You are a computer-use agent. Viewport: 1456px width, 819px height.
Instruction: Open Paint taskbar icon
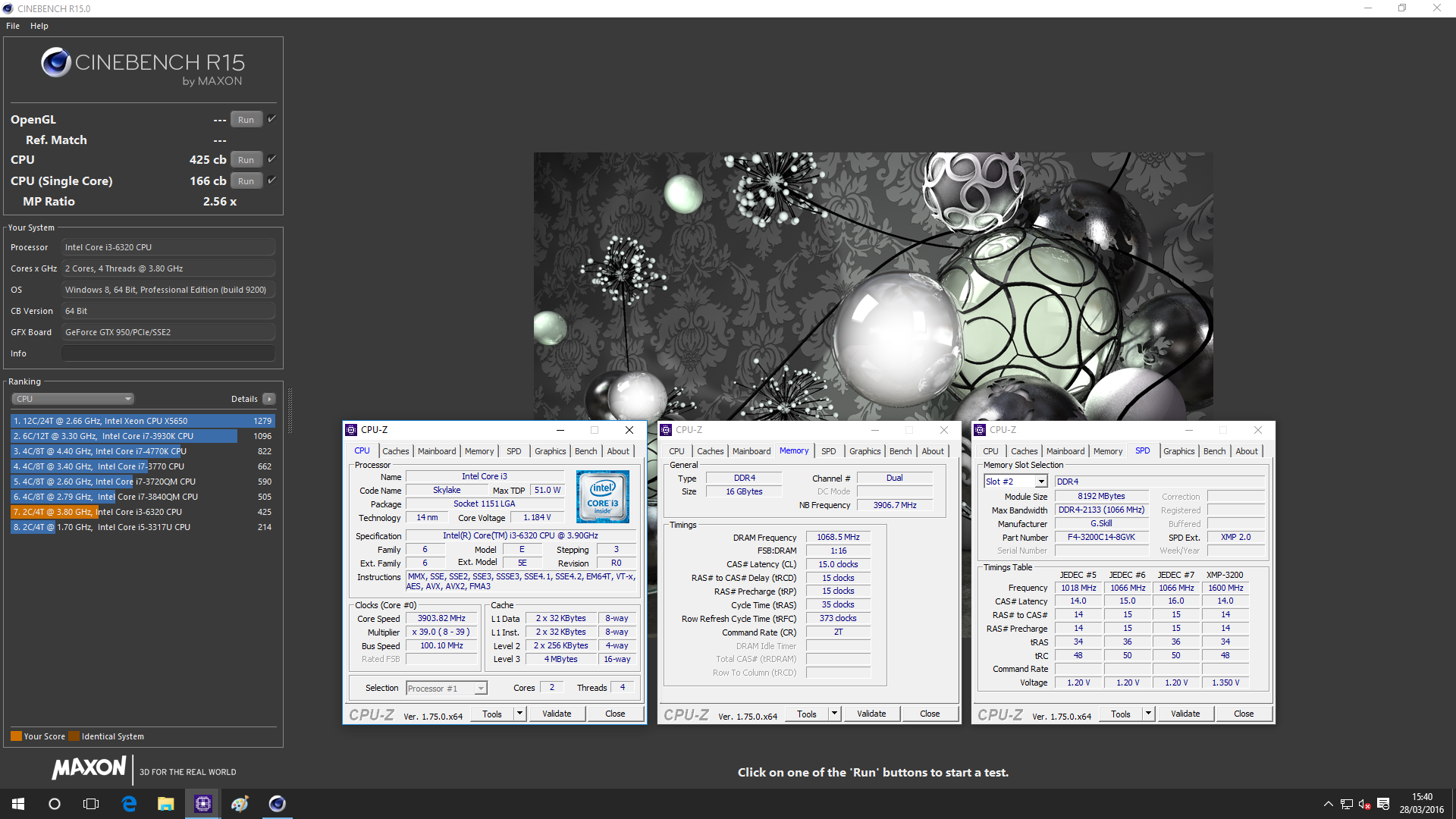240,804
